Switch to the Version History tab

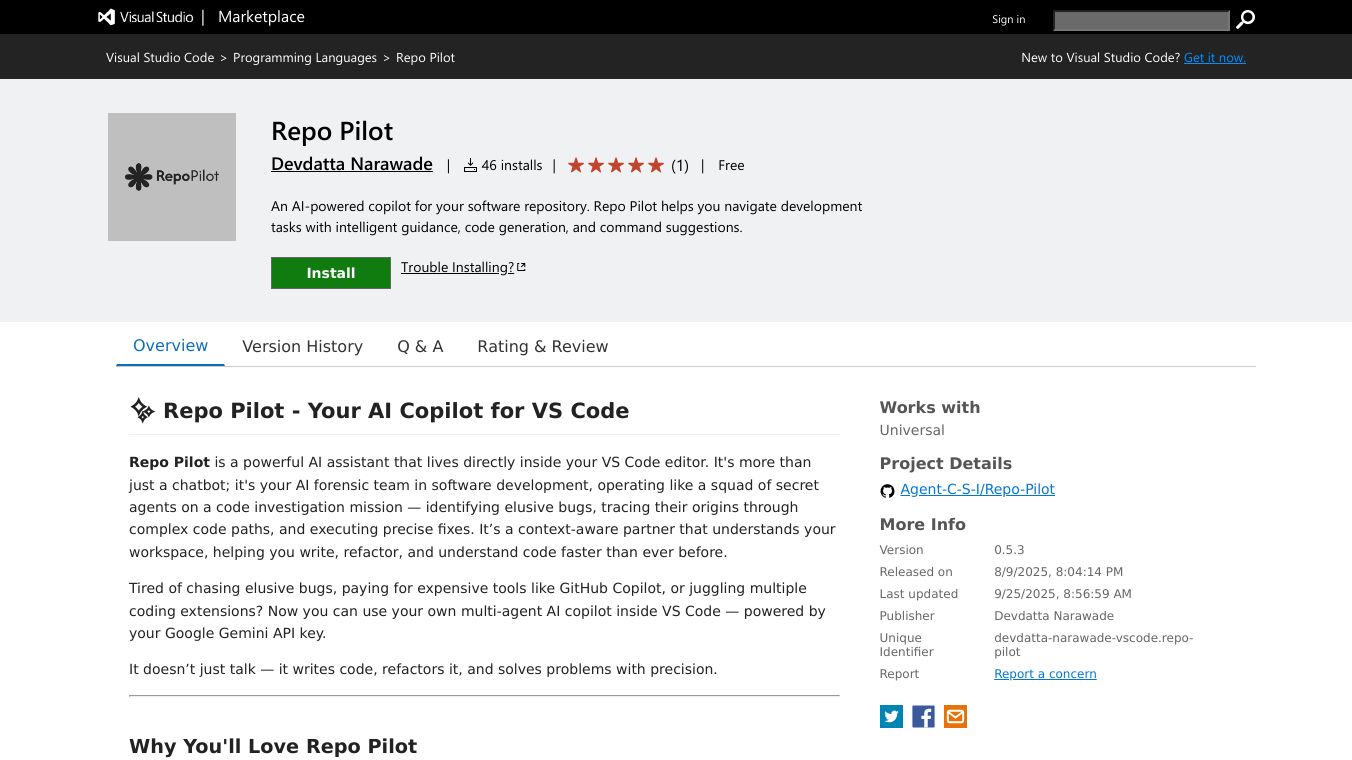pos(302,346)
